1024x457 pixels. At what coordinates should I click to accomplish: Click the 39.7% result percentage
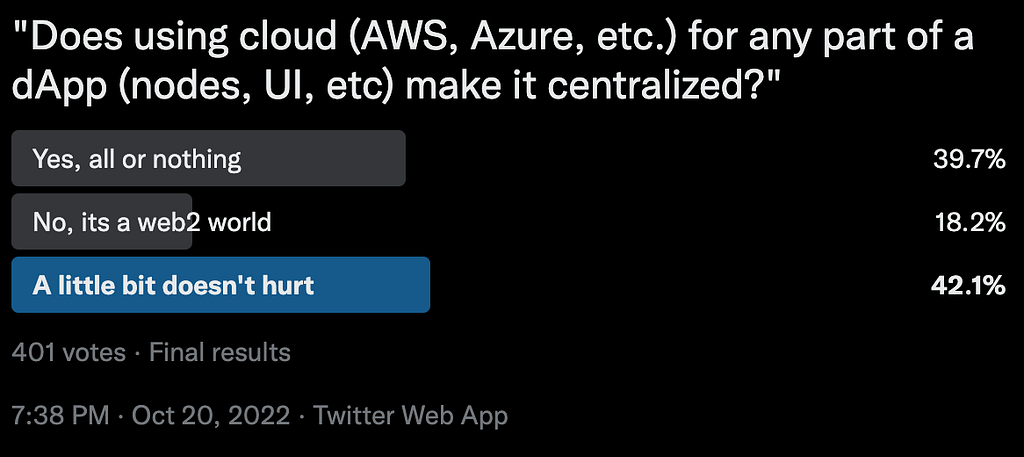click(x=969, y=159)
